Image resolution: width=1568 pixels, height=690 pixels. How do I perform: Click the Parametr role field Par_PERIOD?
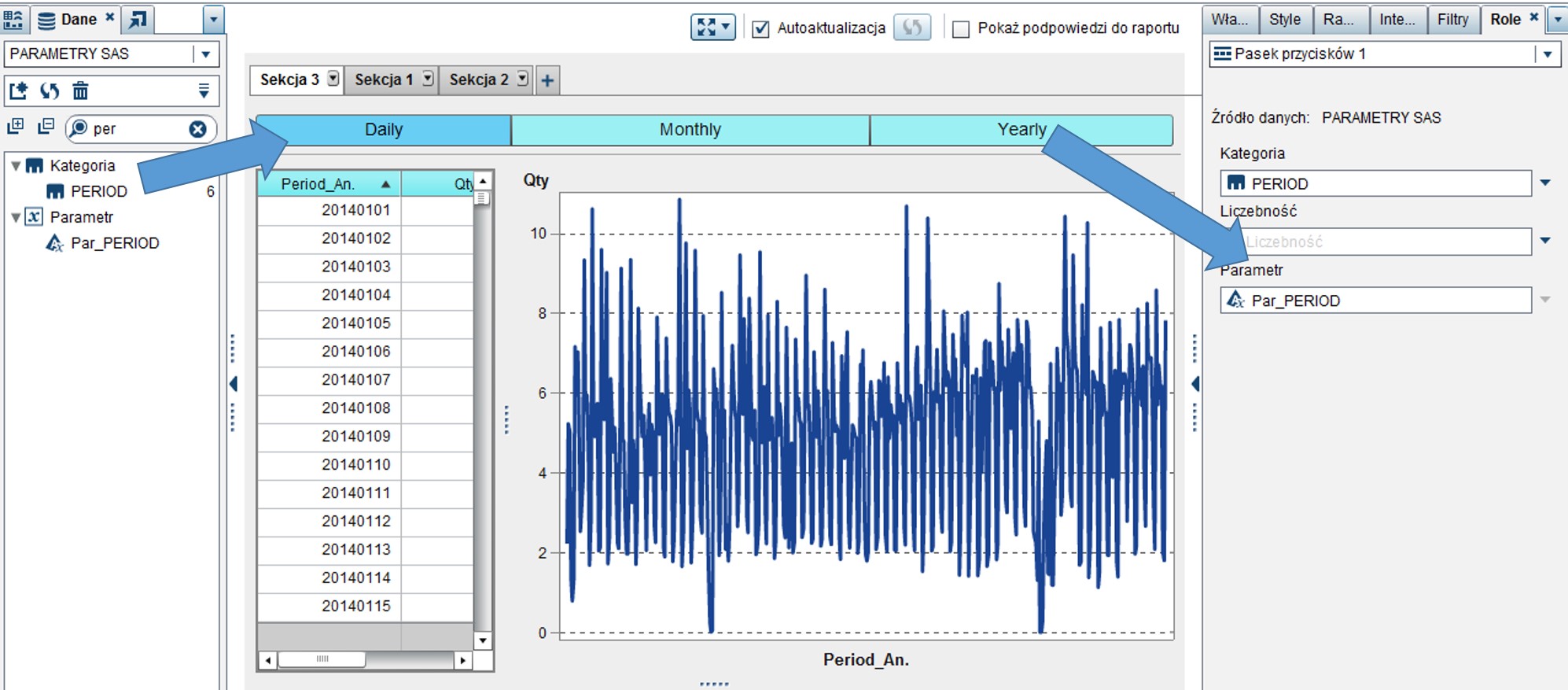[1376, 301]
